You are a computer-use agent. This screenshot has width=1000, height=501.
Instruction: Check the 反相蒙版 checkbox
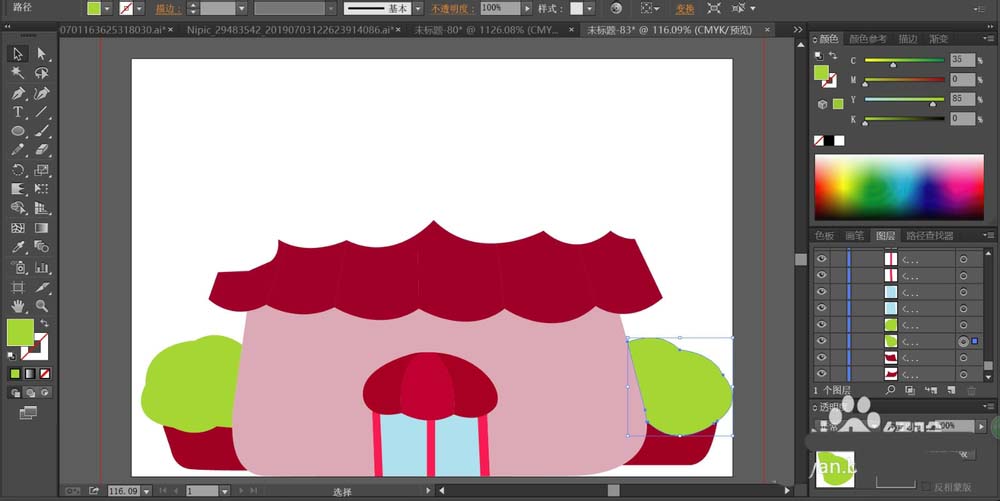pos(925,487)
